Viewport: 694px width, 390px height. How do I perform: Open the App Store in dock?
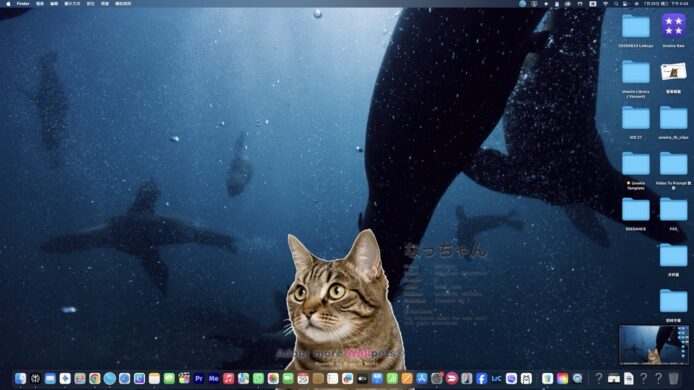pyautogui.click(x=422, y=378)
